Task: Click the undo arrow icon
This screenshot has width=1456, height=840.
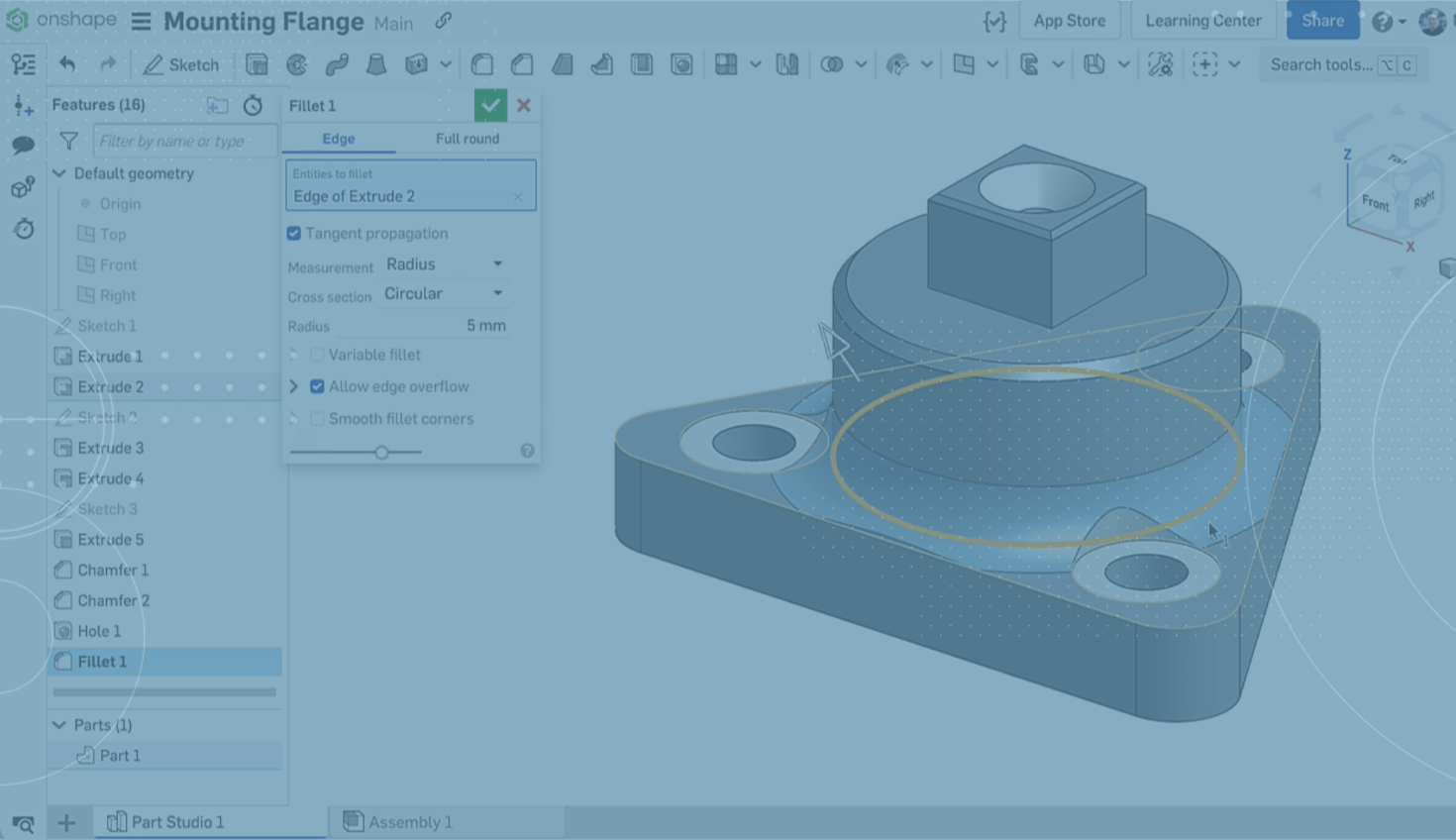Action: pyautogui.click(x=67, y=64)
